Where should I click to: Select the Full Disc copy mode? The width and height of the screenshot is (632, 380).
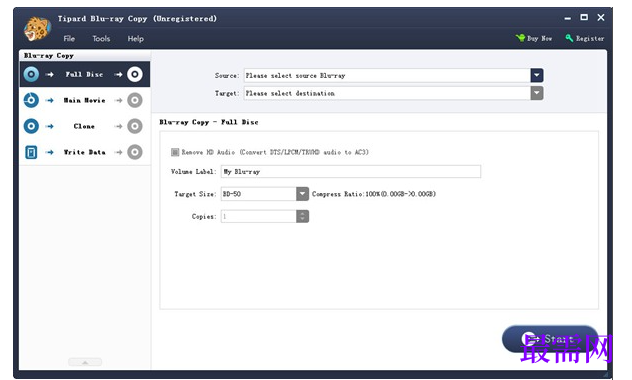pyautogui.click(x=85, y=74)
